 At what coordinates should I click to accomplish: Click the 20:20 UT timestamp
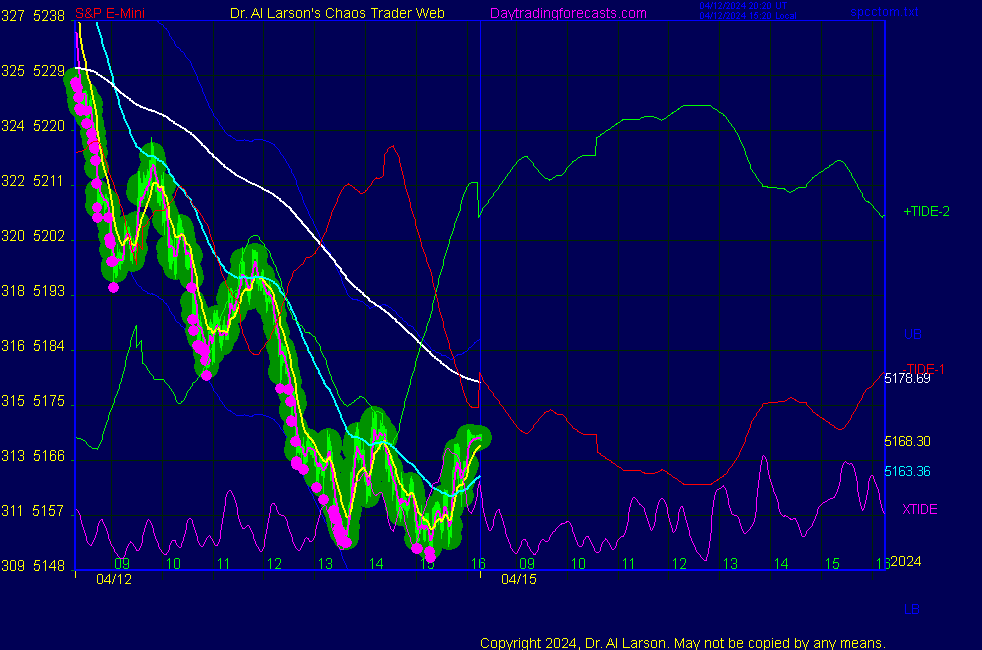pos(743,6)
